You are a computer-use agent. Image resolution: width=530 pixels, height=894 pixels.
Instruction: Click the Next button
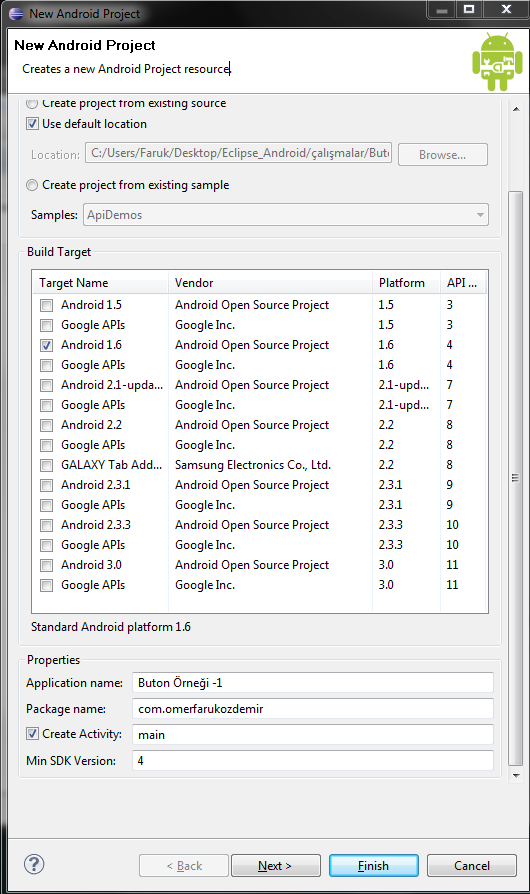[x=275, y=865]
